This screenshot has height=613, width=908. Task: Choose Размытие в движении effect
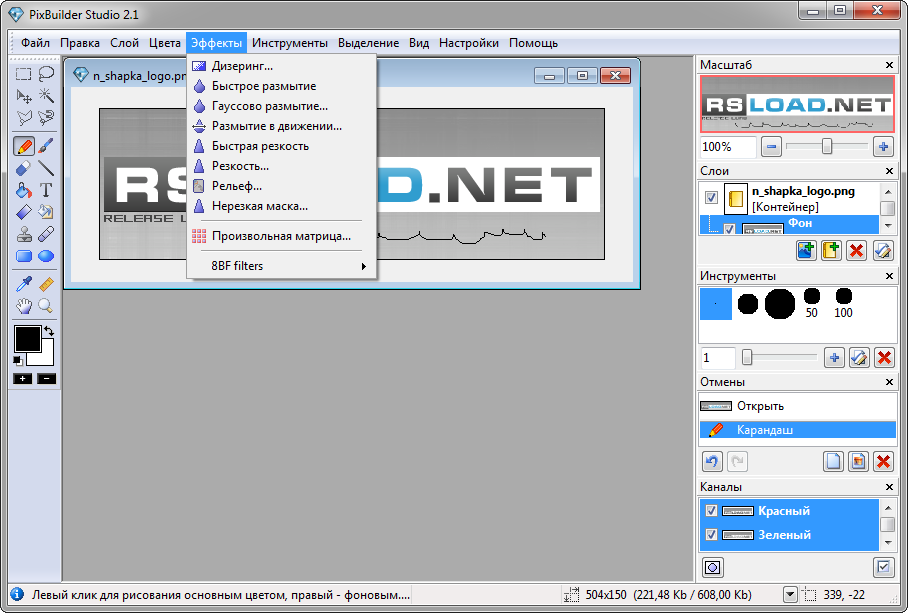[282, 126]
